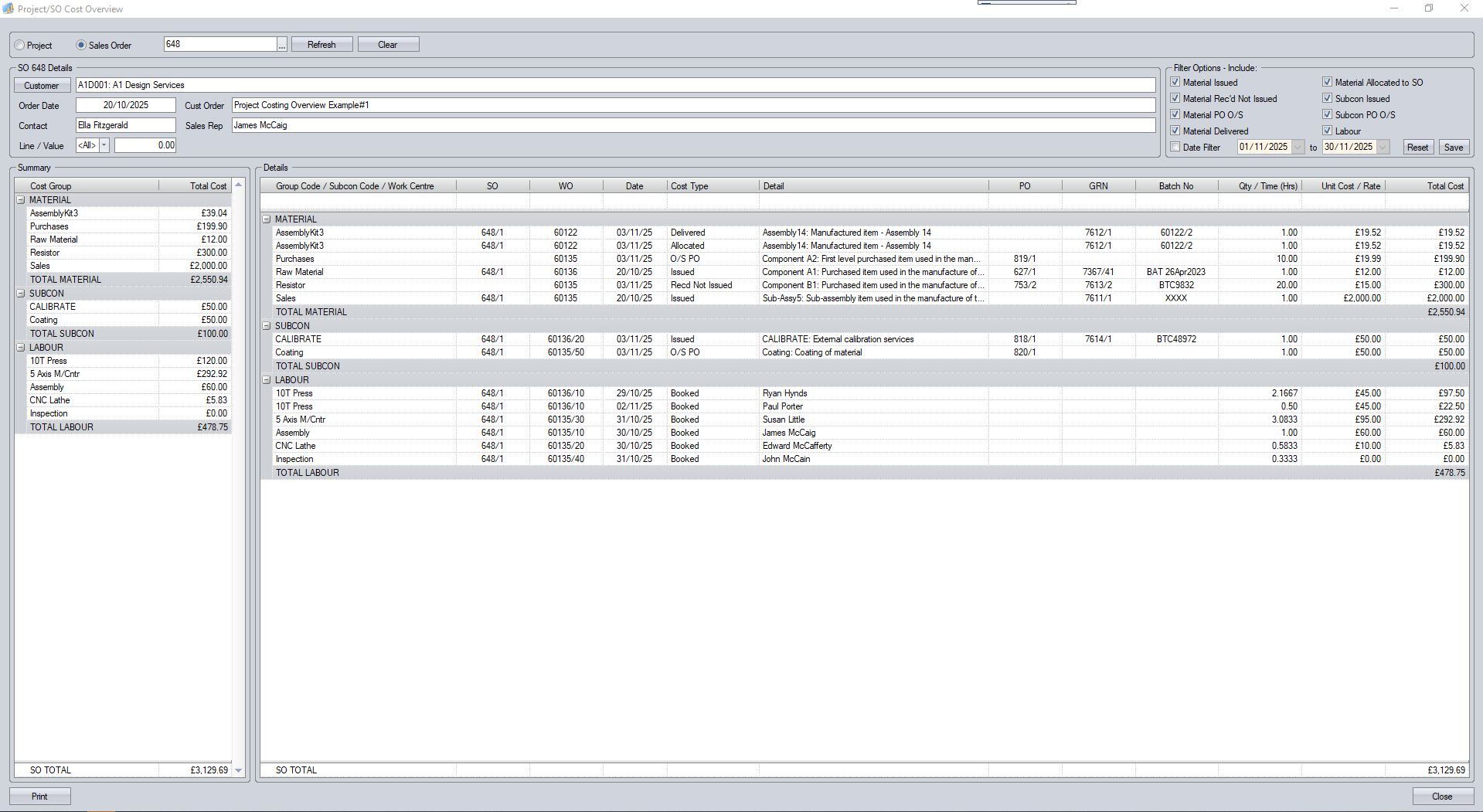Uncheck the Labour filter option

(1328, 131)
